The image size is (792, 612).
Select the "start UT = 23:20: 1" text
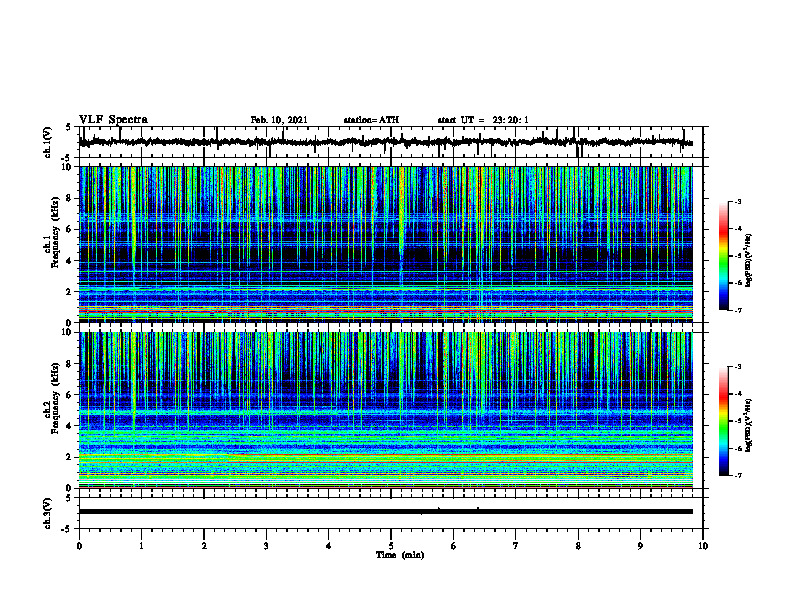pos(483,120)
